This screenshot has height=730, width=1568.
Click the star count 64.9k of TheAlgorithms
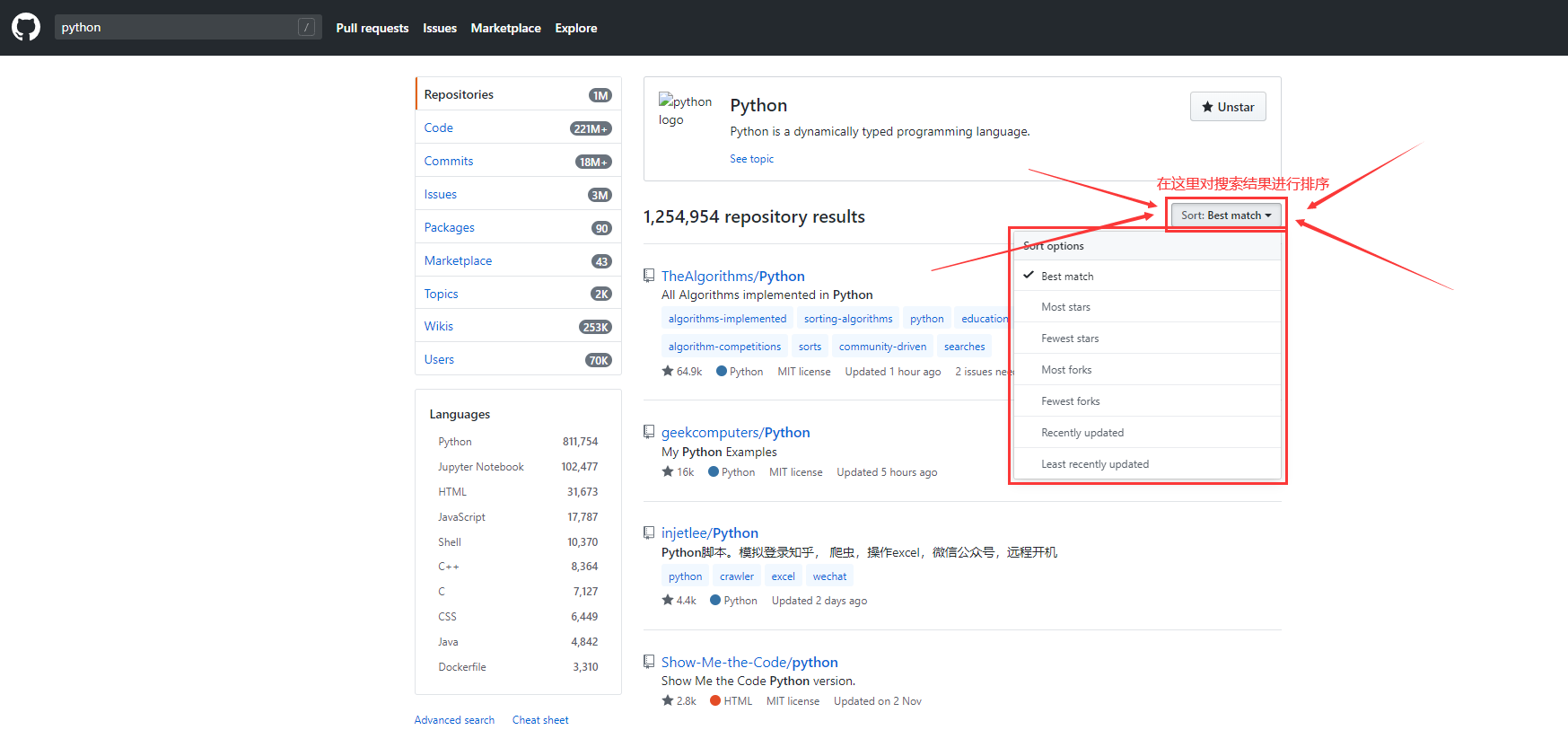click(682, 372)
